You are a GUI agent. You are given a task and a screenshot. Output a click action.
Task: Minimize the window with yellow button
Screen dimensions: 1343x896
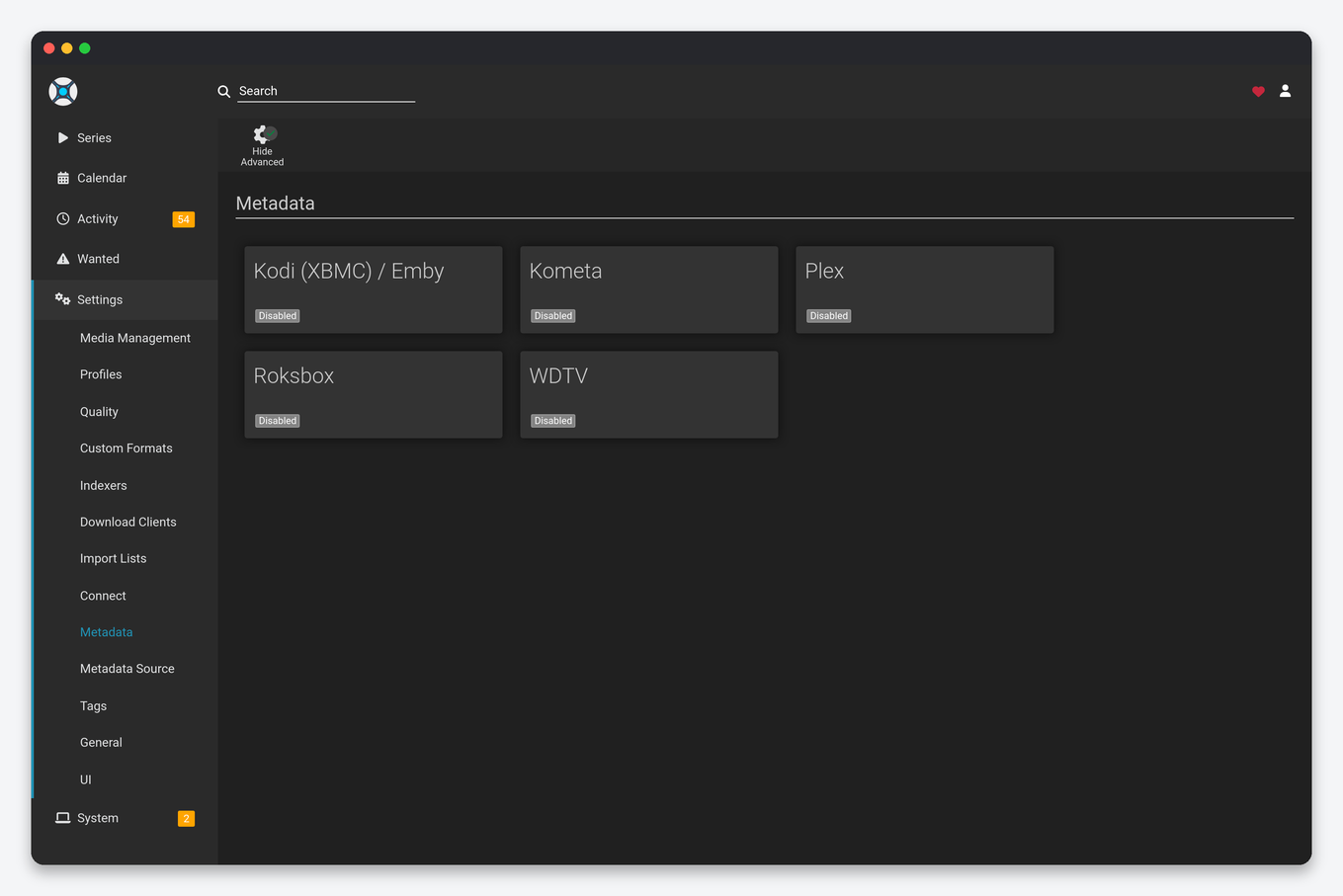tap(67, 48)
